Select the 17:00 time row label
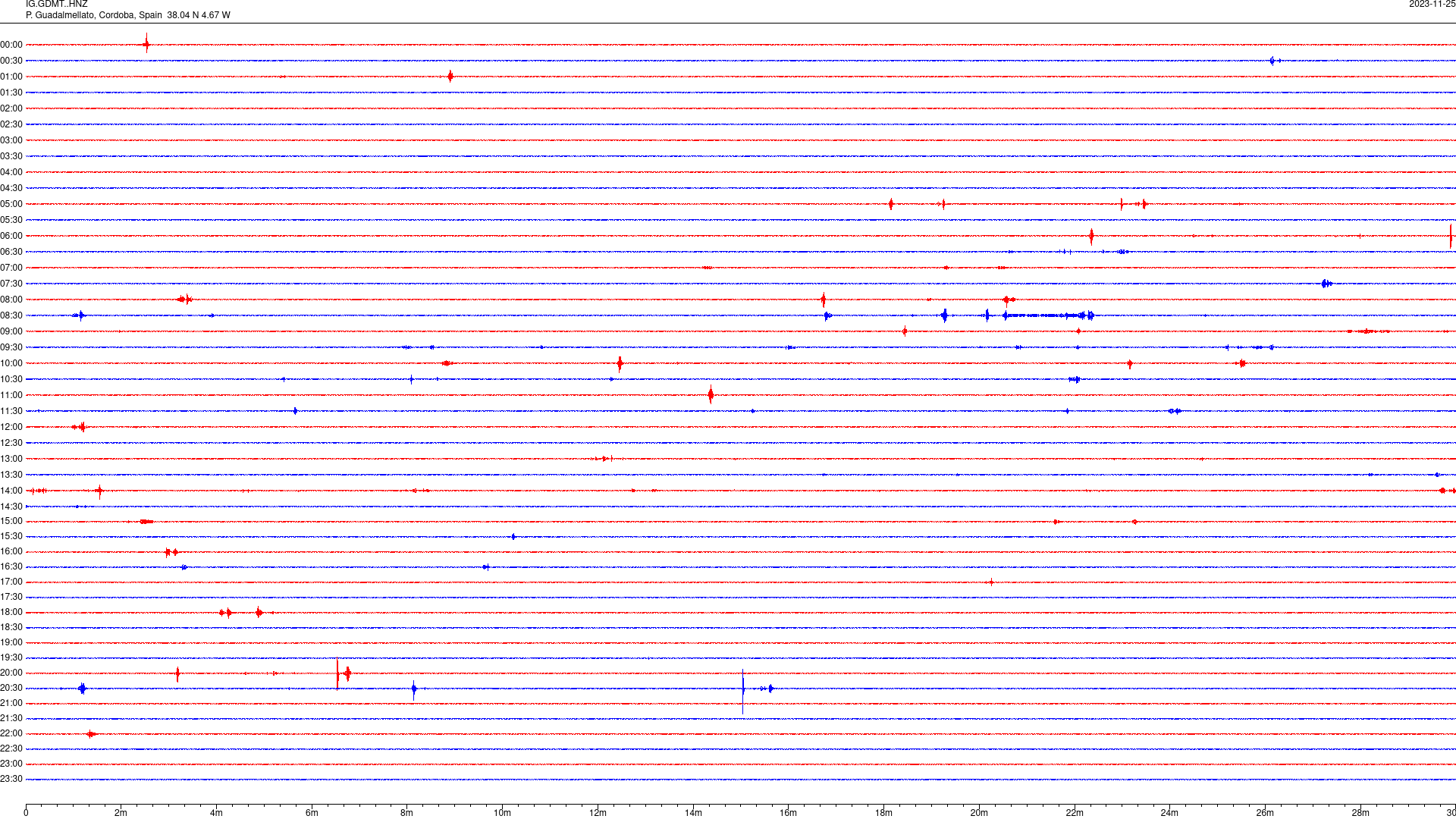The image size is (1456, 819). tap(11, 582)
